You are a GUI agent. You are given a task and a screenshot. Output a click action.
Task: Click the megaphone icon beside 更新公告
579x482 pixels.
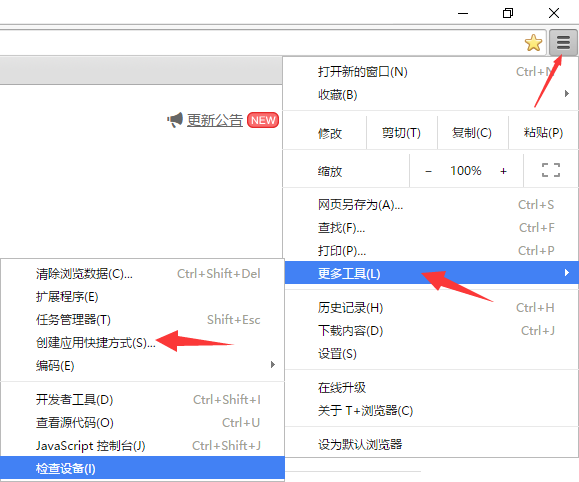click(x=175, y=120)
